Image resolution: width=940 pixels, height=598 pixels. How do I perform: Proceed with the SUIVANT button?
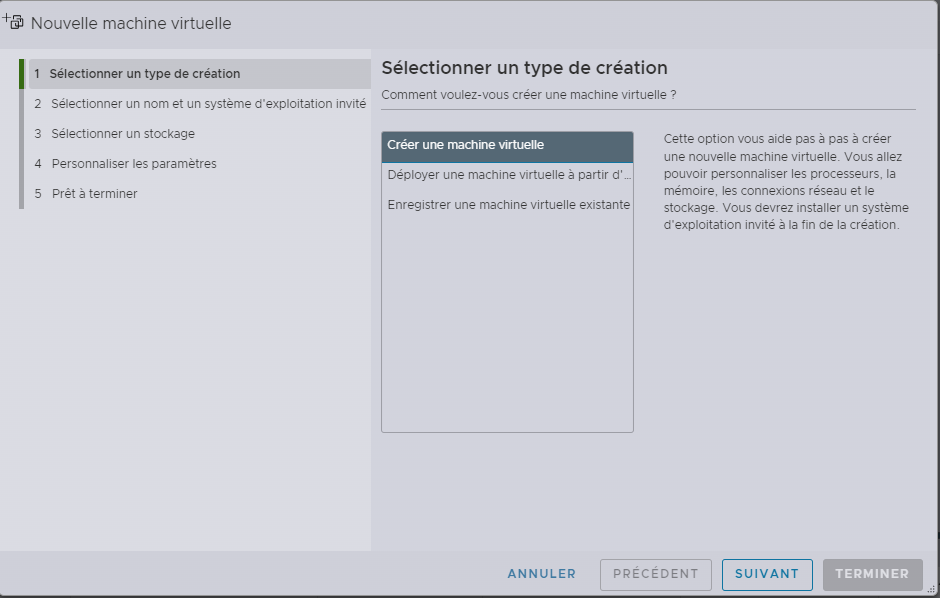point(767,574)
